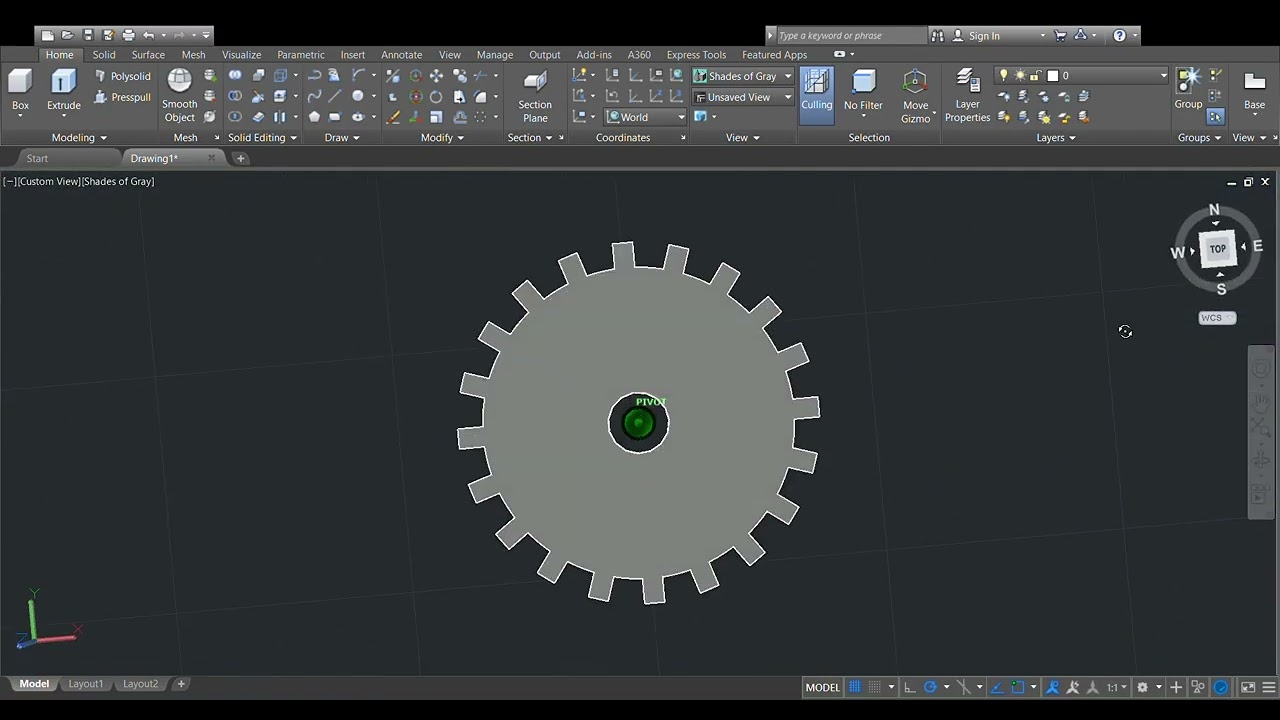The width and height of the screenshot is (1280, 720).
Task: Open the Help question mark icon
Action: point(1119,36)
